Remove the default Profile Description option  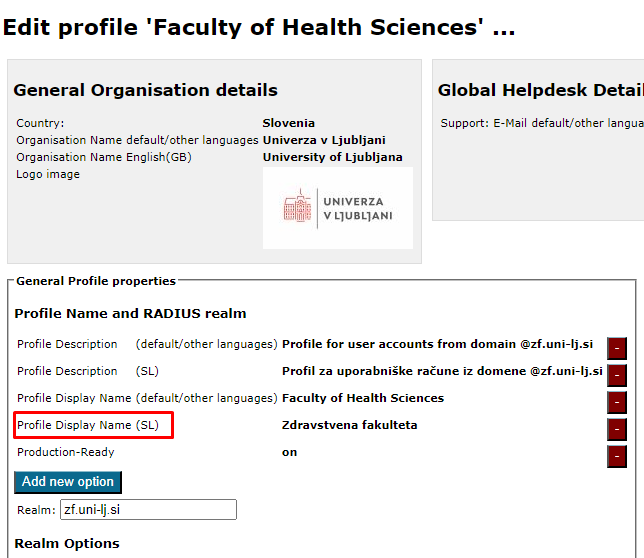617,348
